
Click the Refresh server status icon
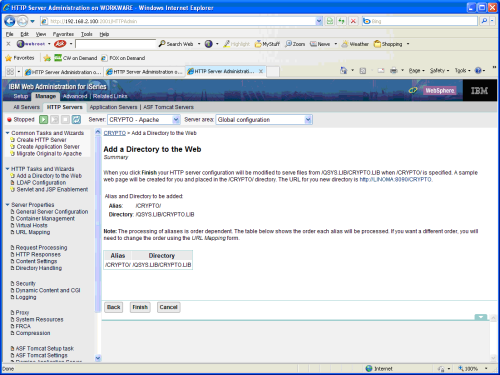(76, 119)
